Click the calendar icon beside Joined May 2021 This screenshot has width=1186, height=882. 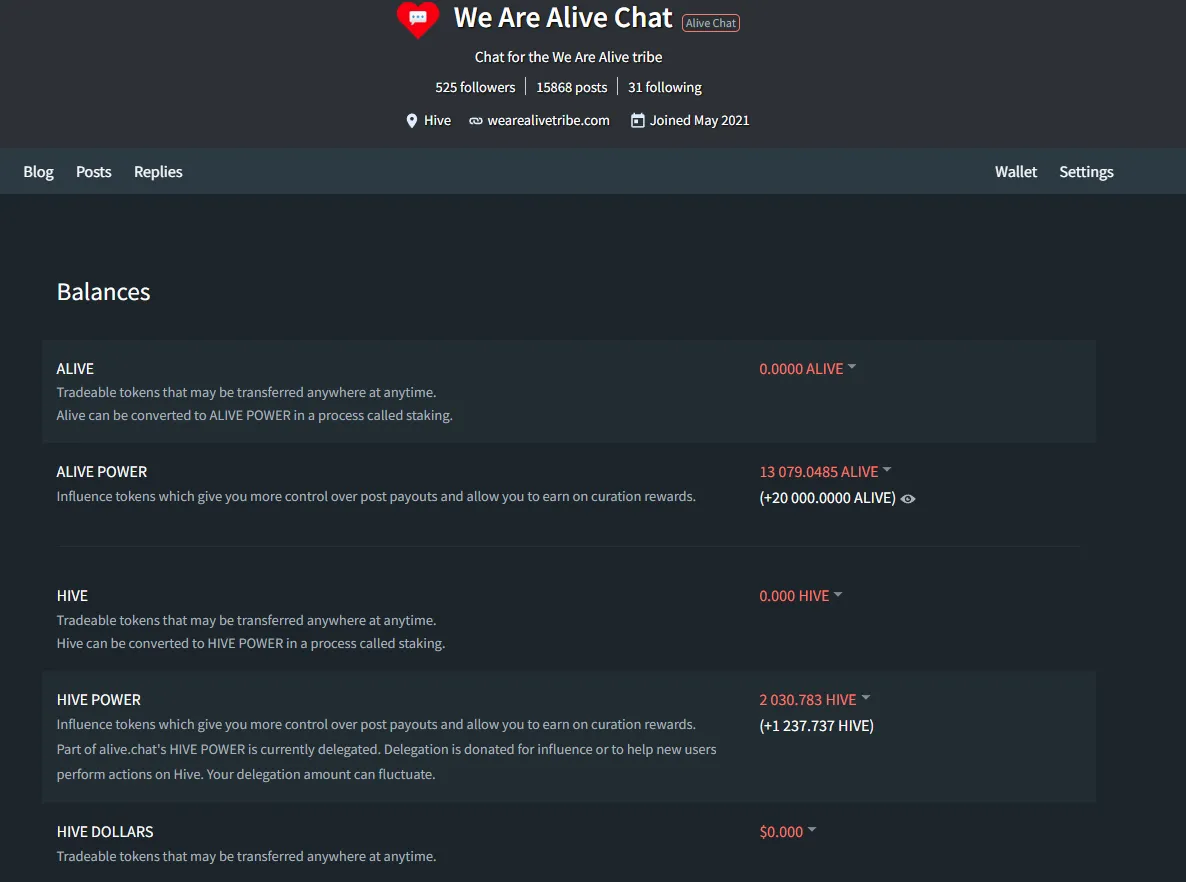(x=638, y=120)
